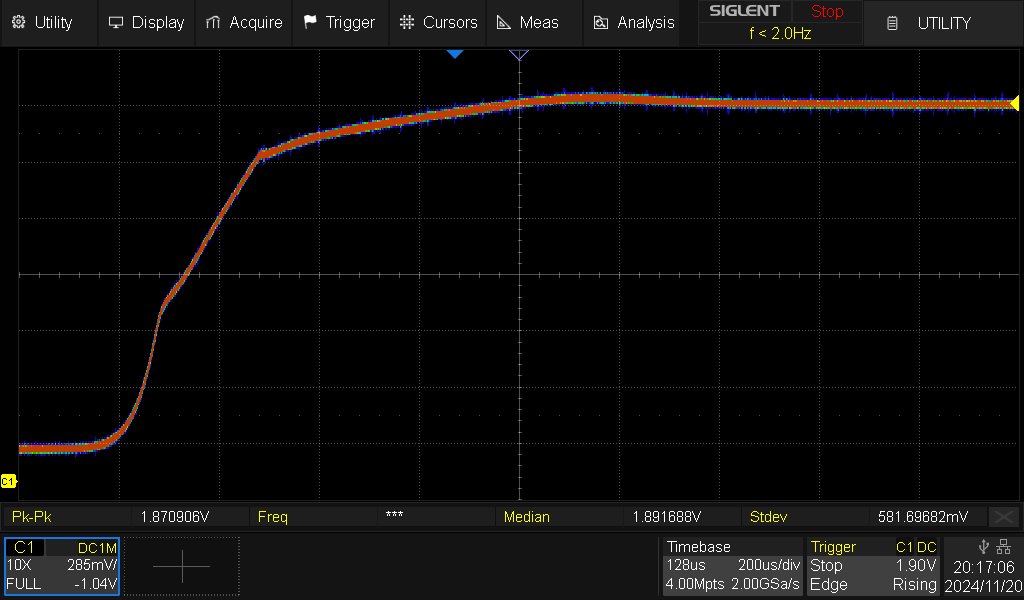Click the yellow trigger level arrow

point(1014,103)
